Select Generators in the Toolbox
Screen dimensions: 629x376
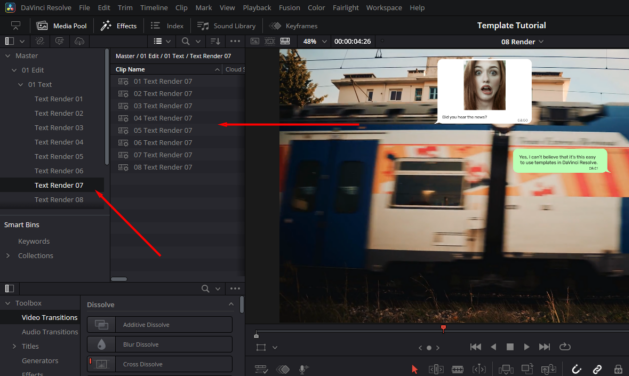[40, 361]
